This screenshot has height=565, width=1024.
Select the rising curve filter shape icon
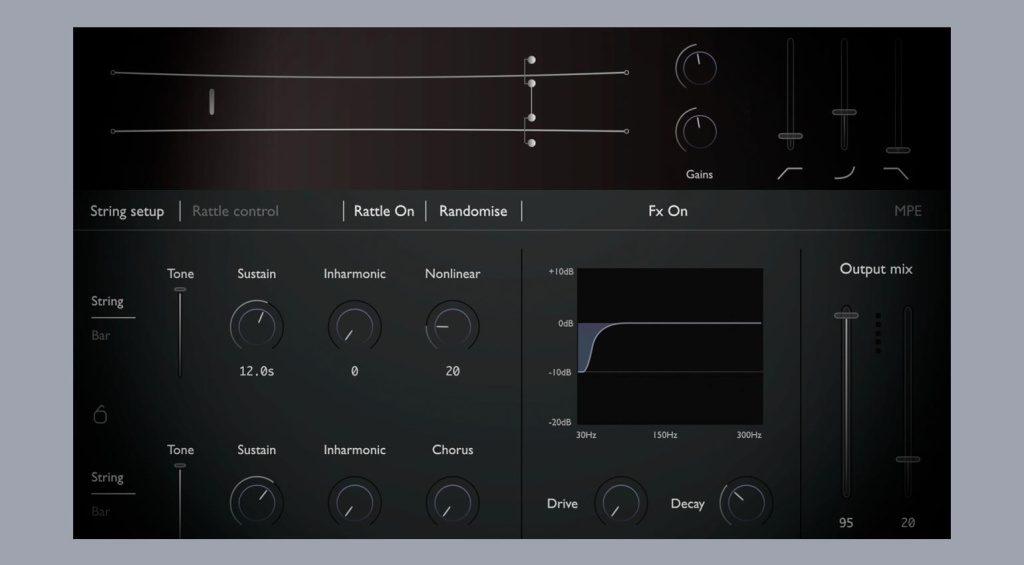coord(844,173)
